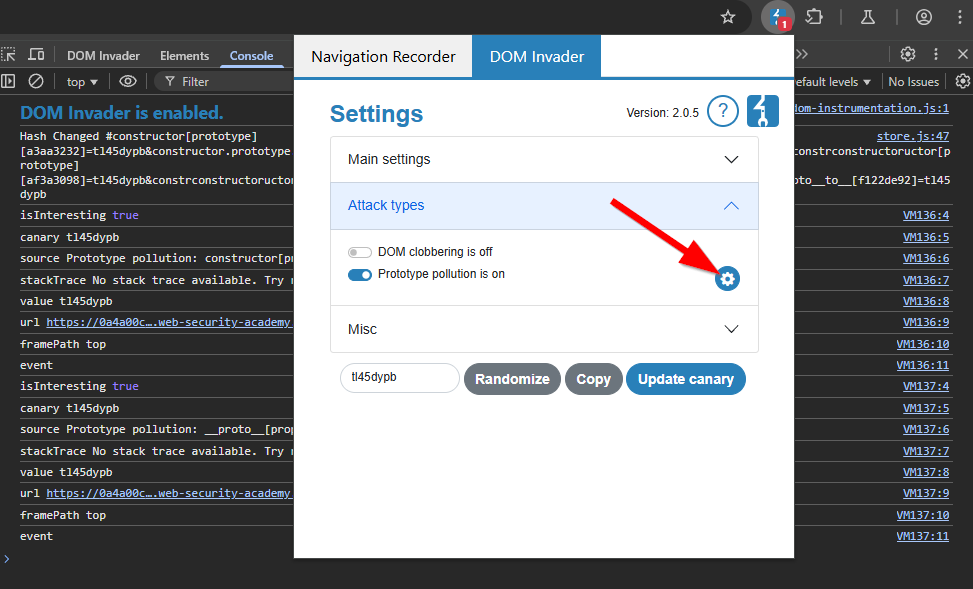Switch to Navigation Recorder tab

(383, 56)
